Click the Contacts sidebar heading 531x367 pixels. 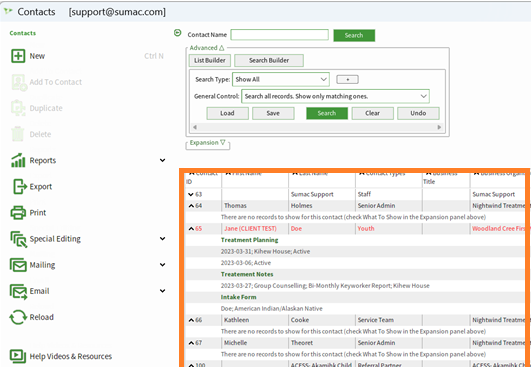pos(23,33)
